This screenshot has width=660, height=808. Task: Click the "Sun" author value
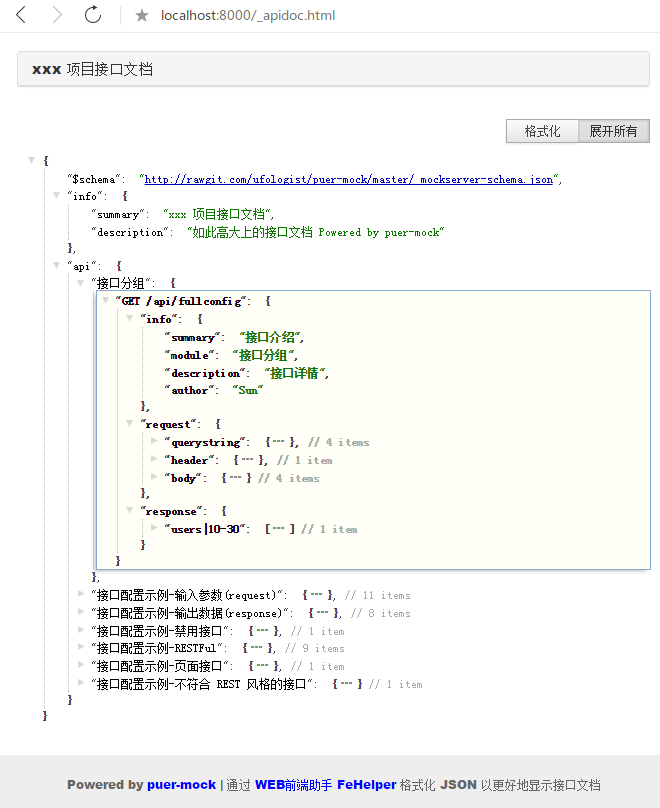[248, 391]
